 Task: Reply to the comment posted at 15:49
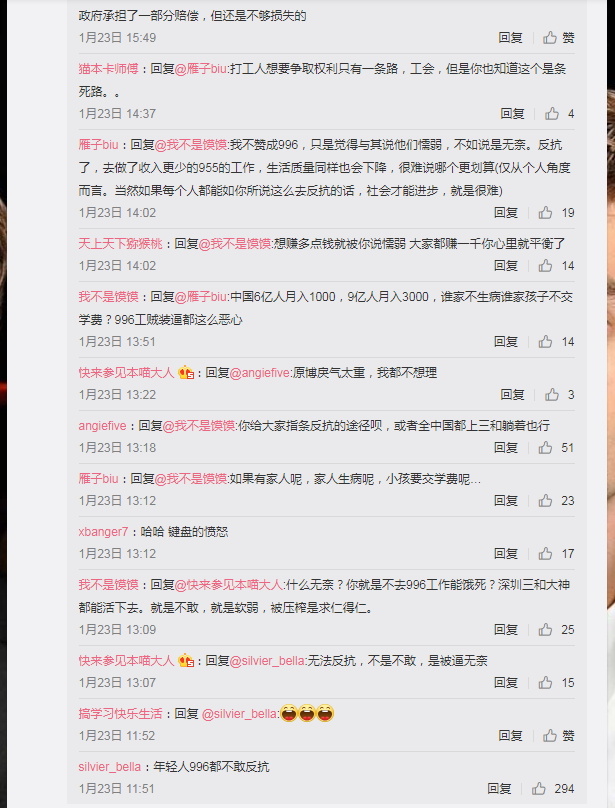click(x=510, y=38)
